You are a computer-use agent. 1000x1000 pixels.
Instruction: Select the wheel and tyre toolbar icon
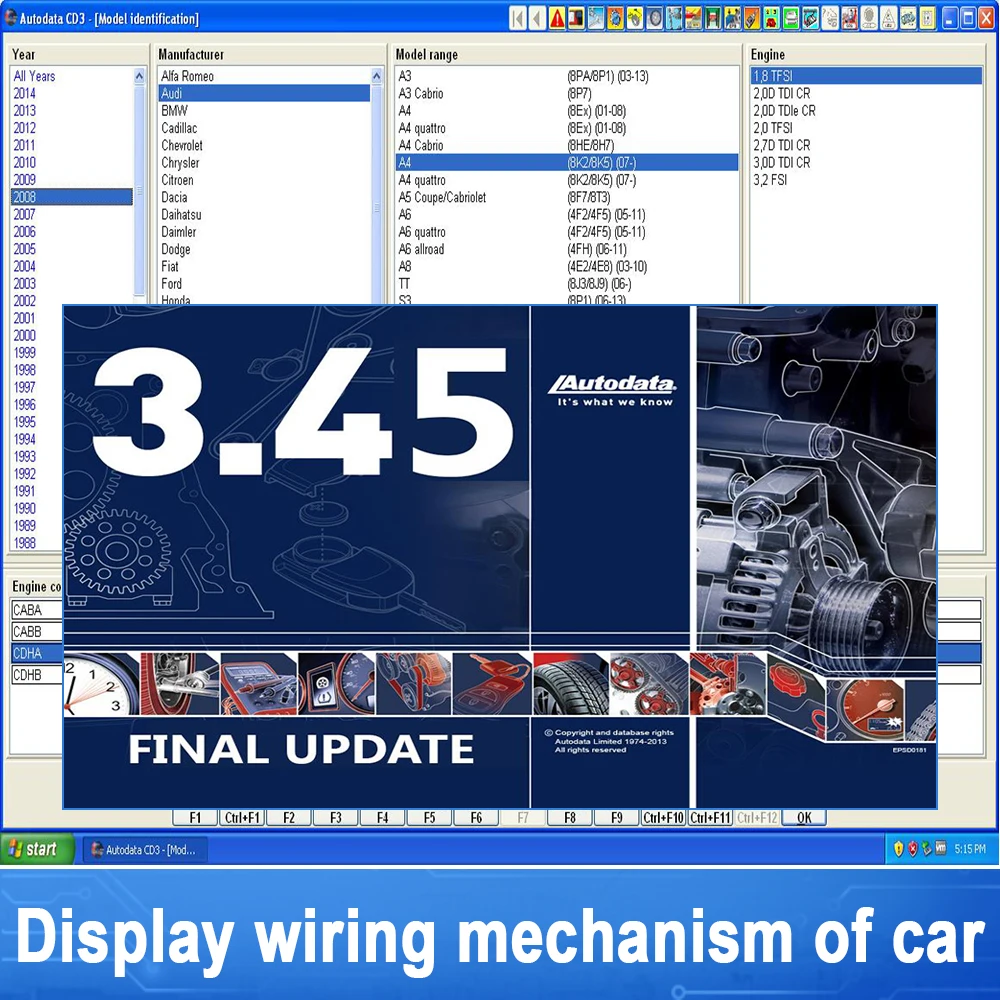(x=654, y=17)
